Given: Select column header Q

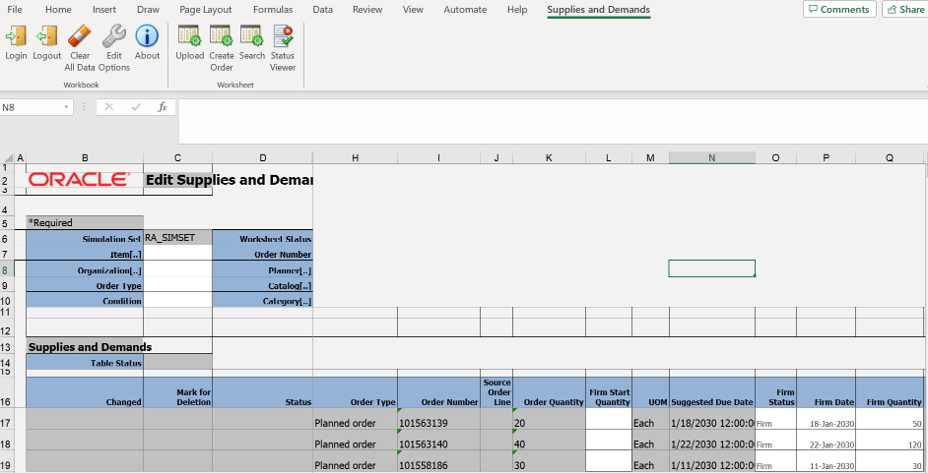Looking at the screenshot, I should coord(890,157).
